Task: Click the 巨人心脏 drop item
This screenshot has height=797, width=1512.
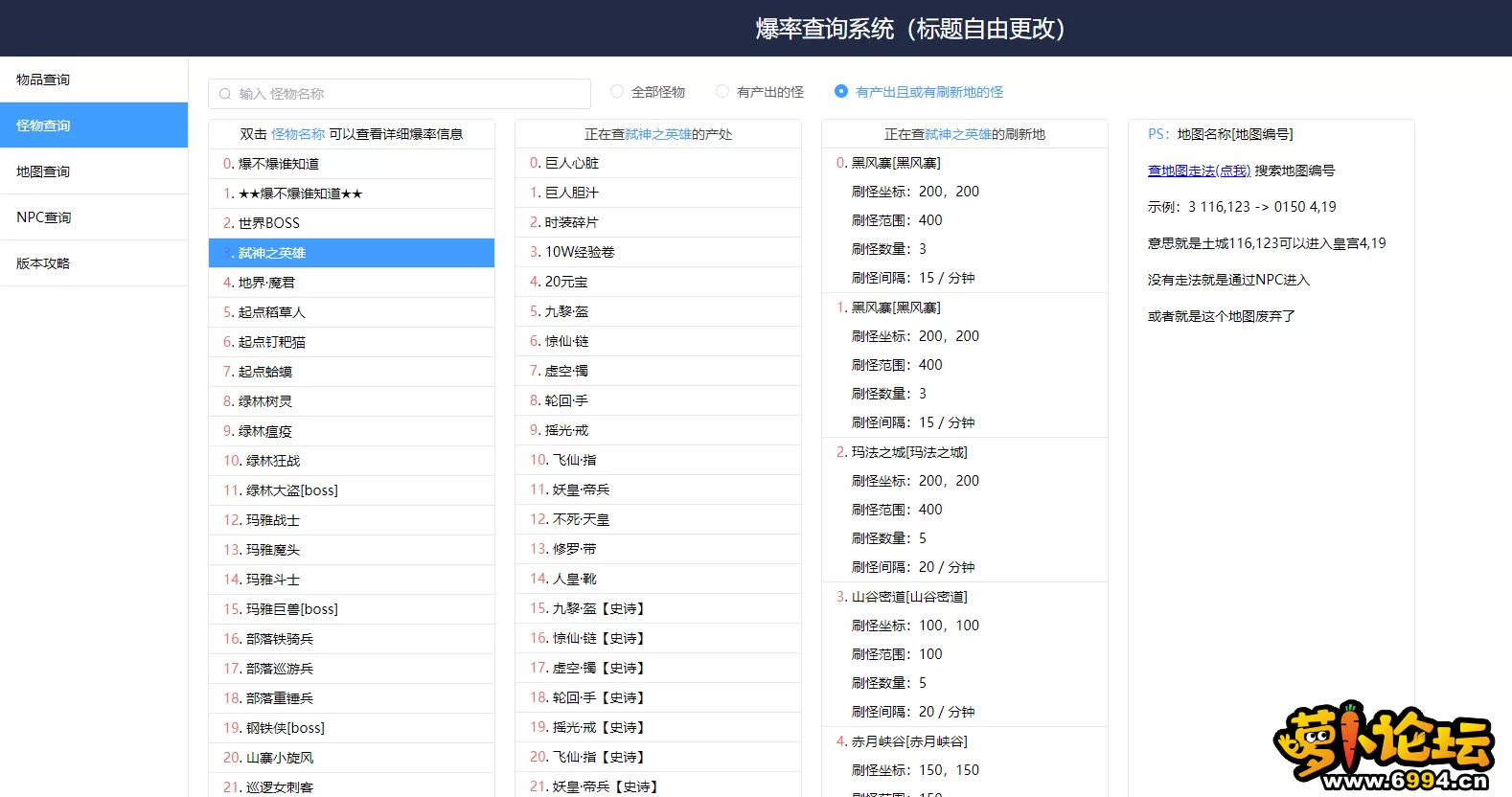Action: 658,163
